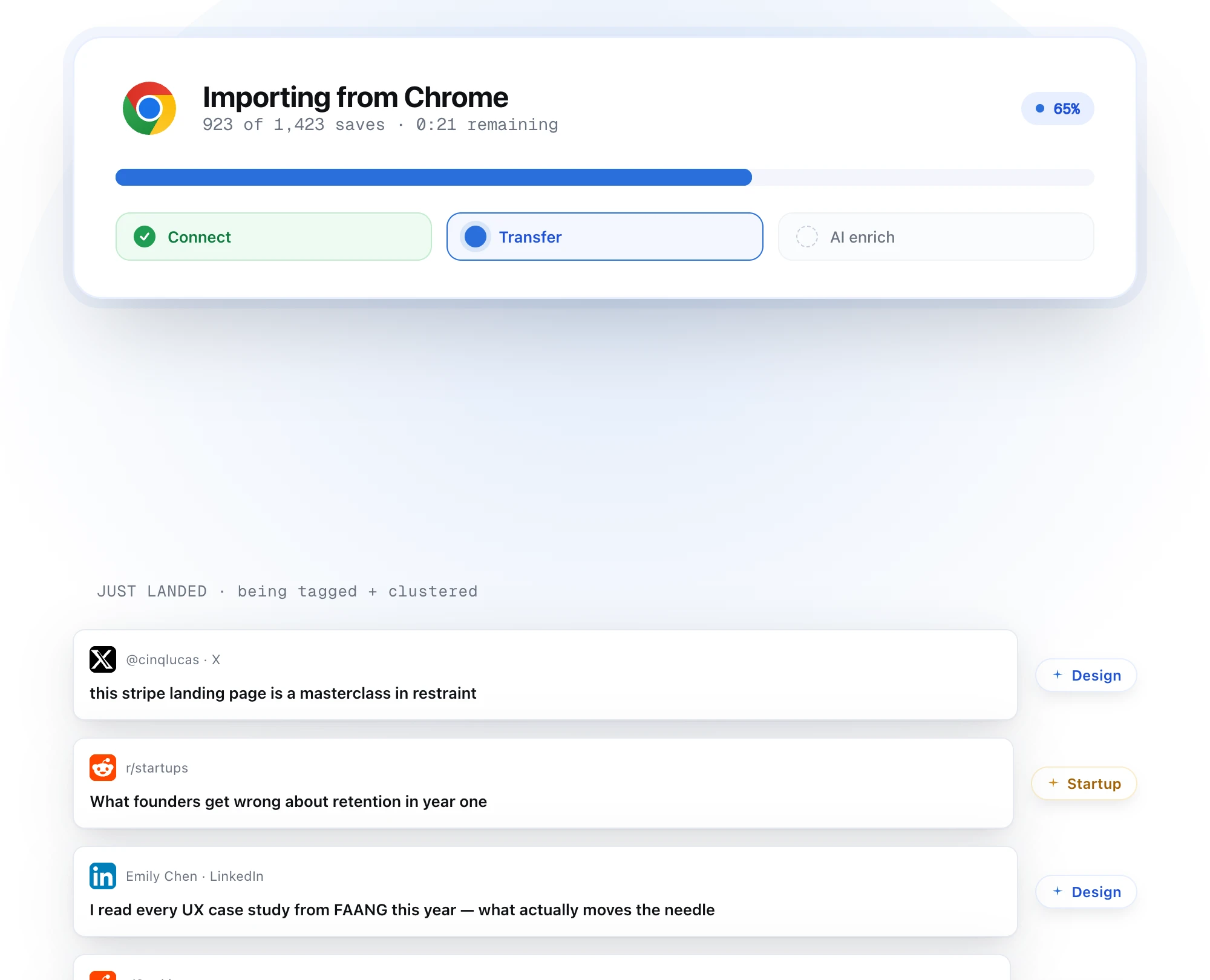The image size is (1210, 980).
Task: Click the 65% progress badge
Action: pyautogui.click(x=1058, y=108)
